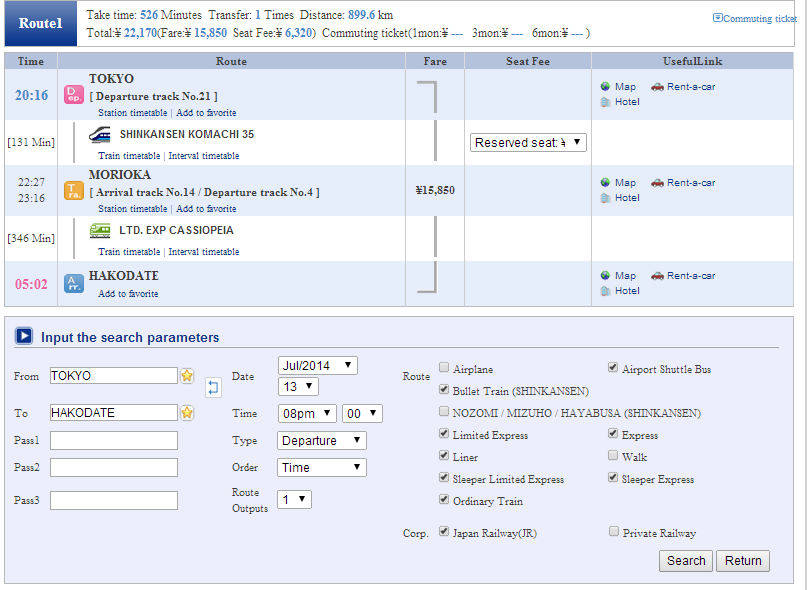Click the blue Arr. icon beside HAKODATE
The image size is (807, 590).
[x=74, y=284]
